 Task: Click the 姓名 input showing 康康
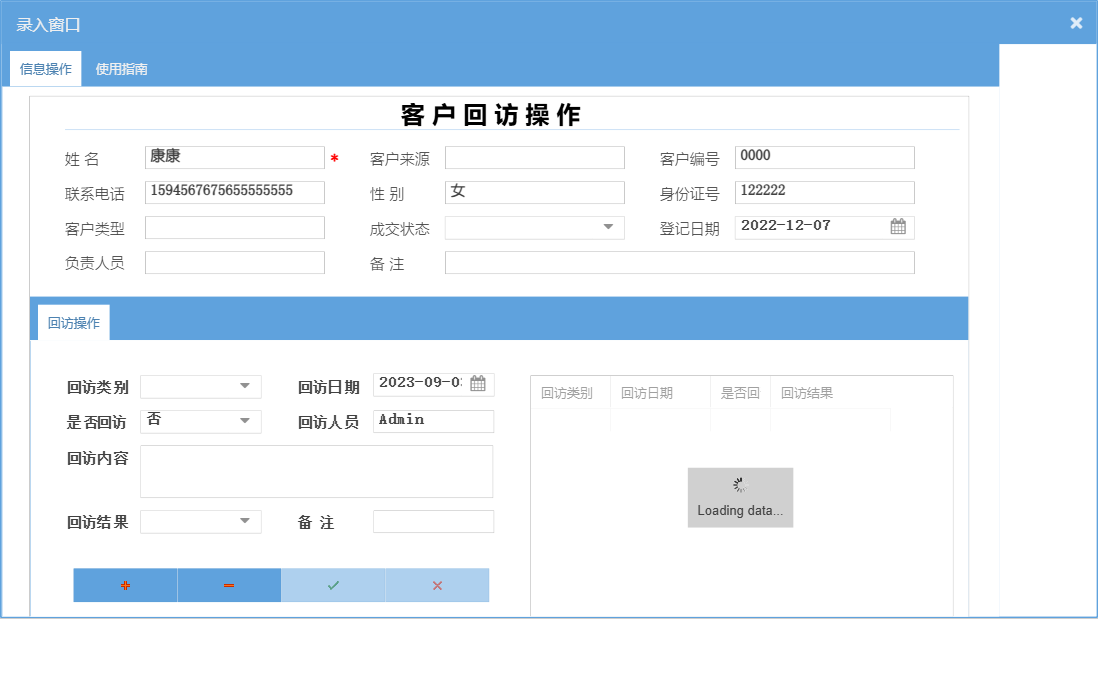(234, 157)
